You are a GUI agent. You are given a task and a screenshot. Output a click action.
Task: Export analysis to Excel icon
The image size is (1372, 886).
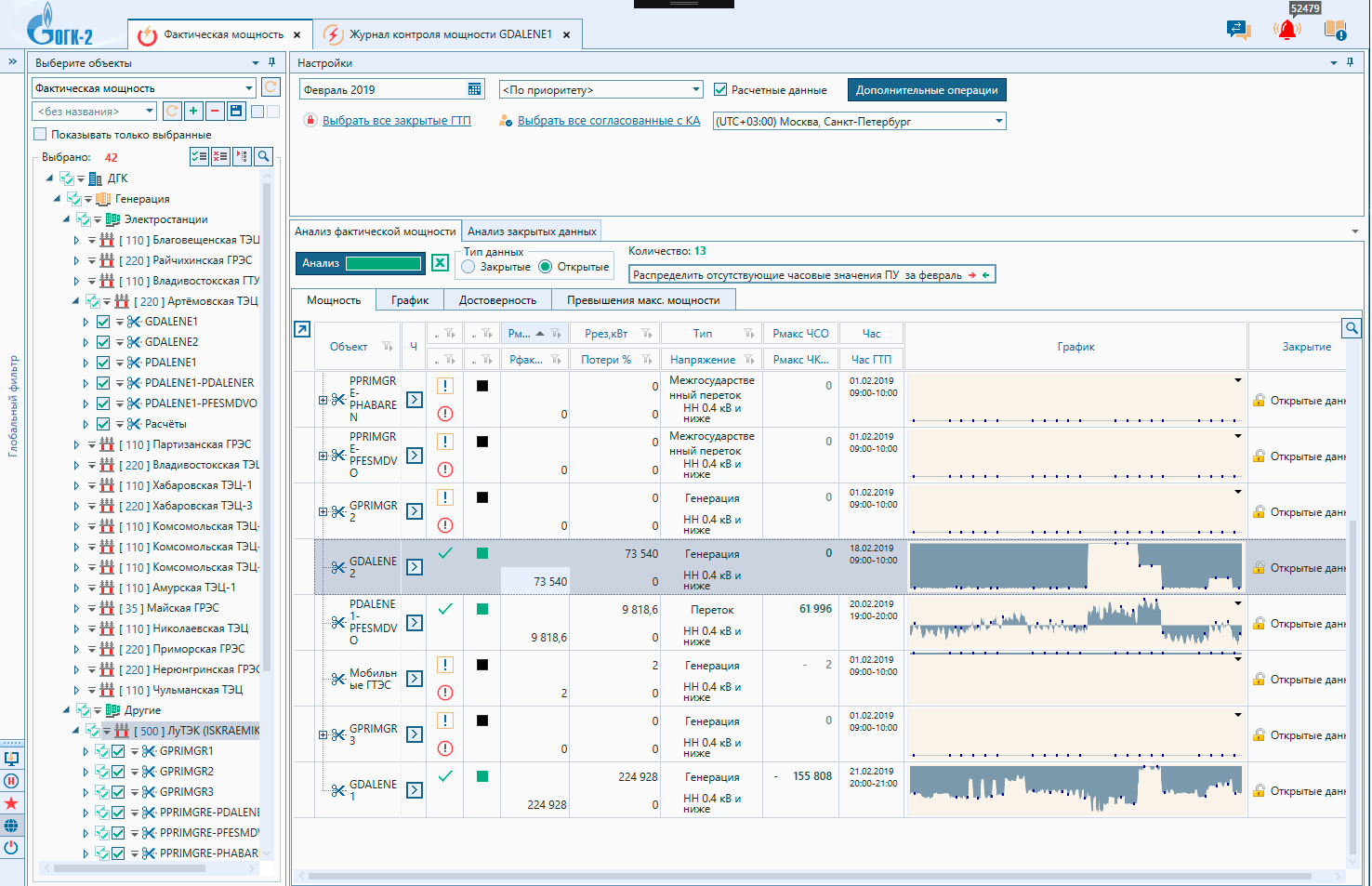(x=440, y=263)
